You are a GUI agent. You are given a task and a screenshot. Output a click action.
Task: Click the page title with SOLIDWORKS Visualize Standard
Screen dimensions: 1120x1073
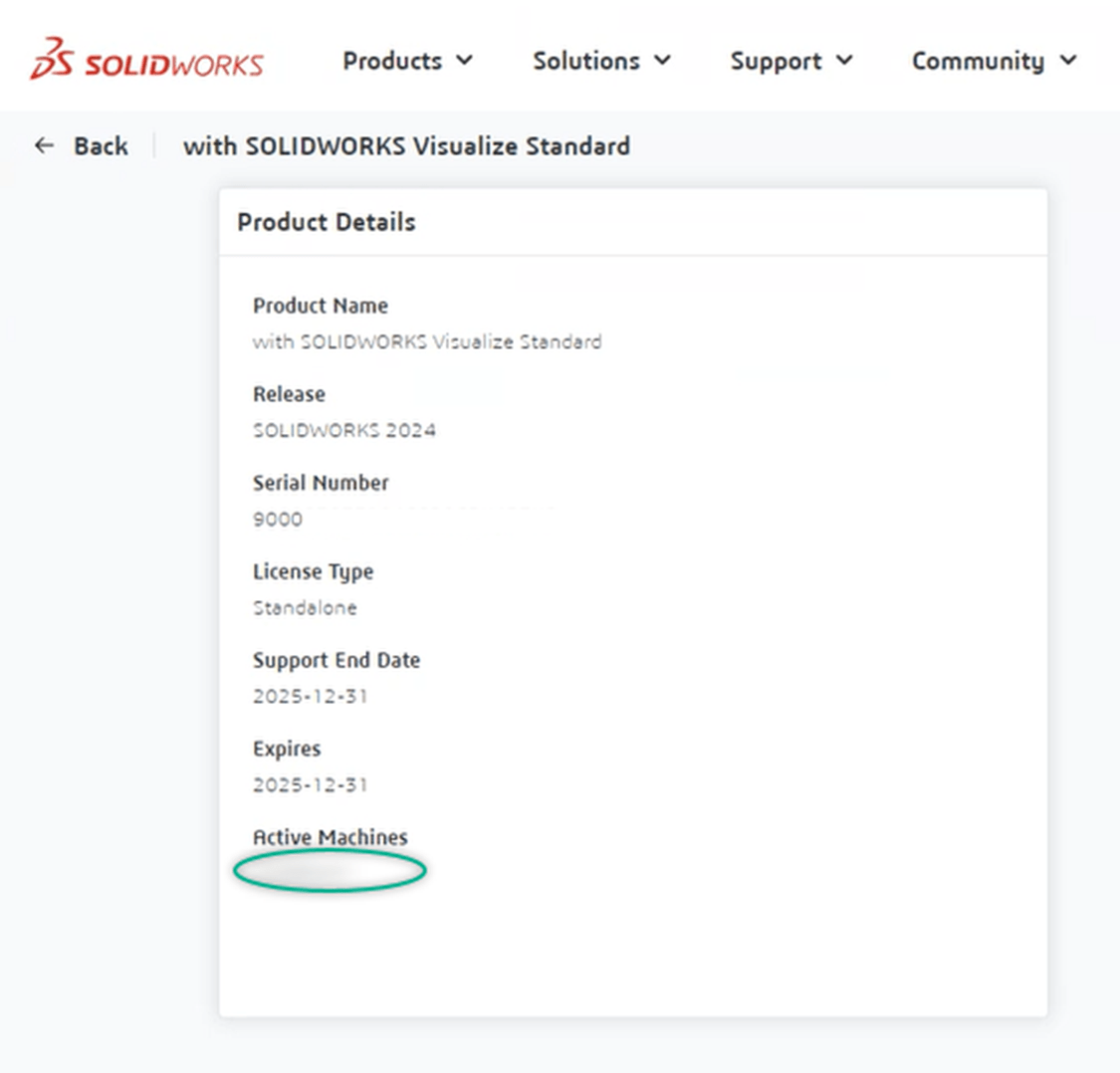coord(406,145)
